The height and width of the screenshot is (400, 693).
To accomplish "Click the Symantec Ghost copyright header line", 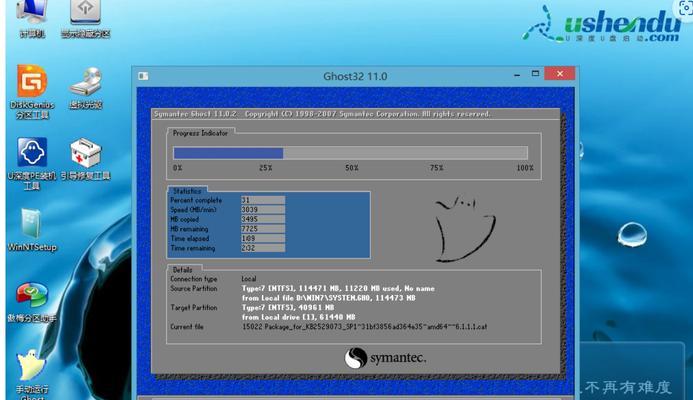I will point(322,114).
